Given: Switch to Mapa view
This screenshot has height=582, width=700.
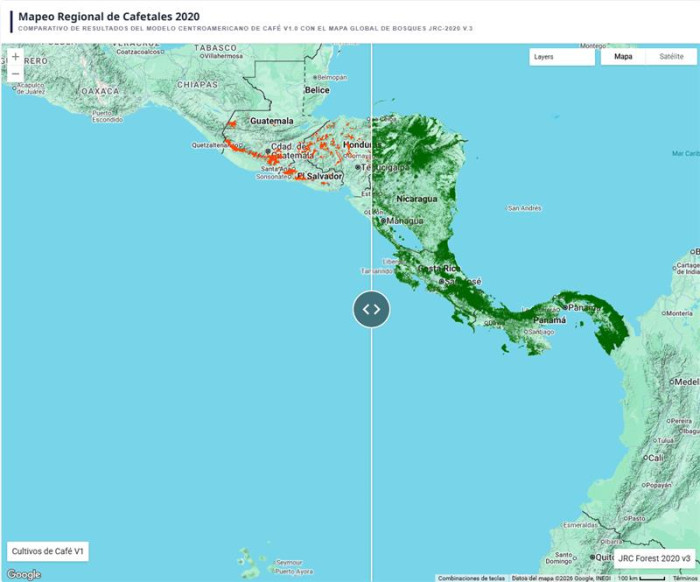Looking at the screenshot, I should coord(623,57).
